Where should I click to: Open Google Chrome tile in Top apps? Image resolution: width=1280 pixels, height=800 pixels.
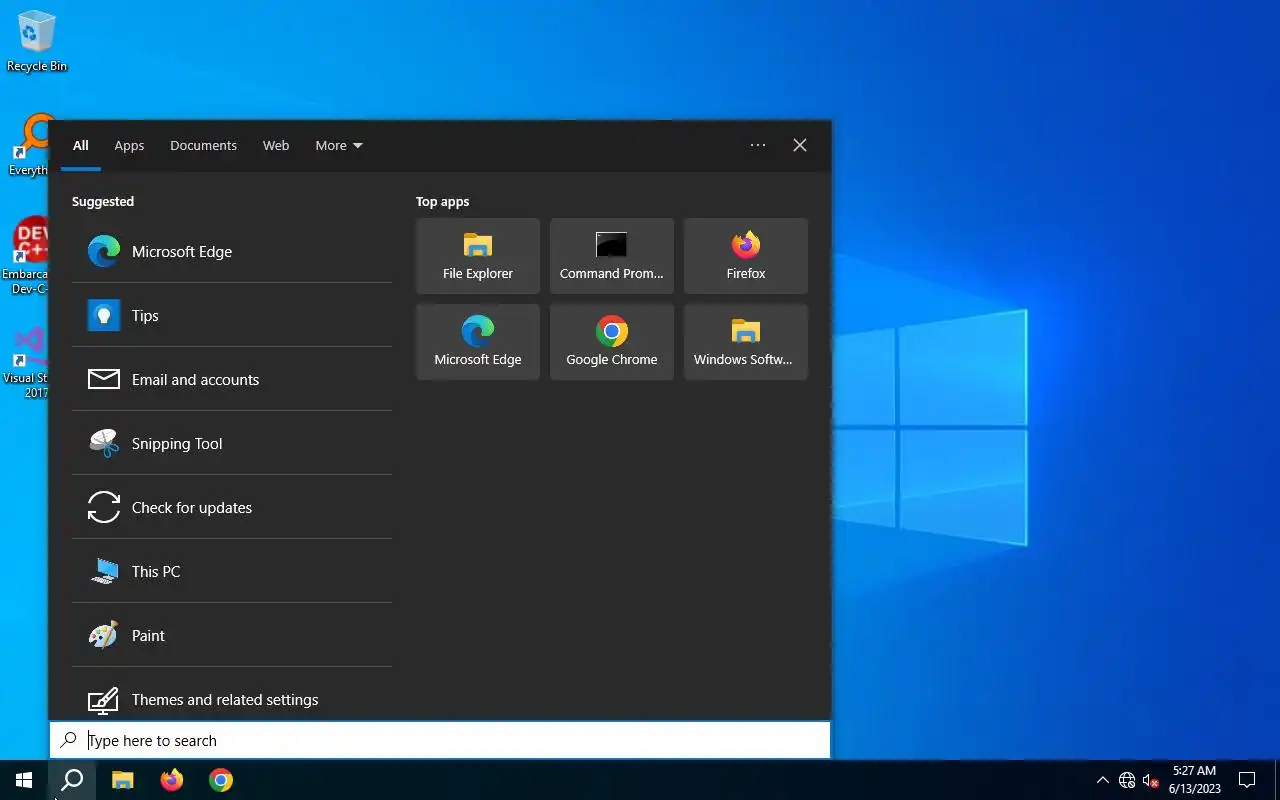pos(612,342)
